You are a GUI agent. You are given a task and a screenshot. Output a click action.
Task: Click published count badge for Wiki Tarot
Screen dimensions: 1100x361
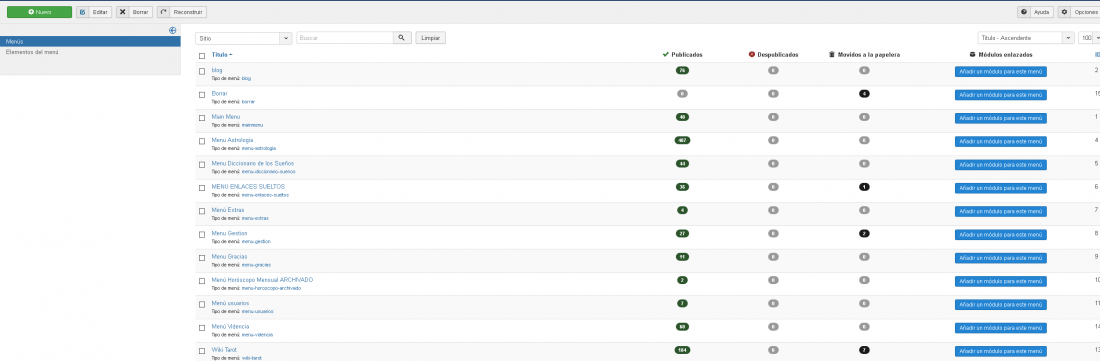682,350
